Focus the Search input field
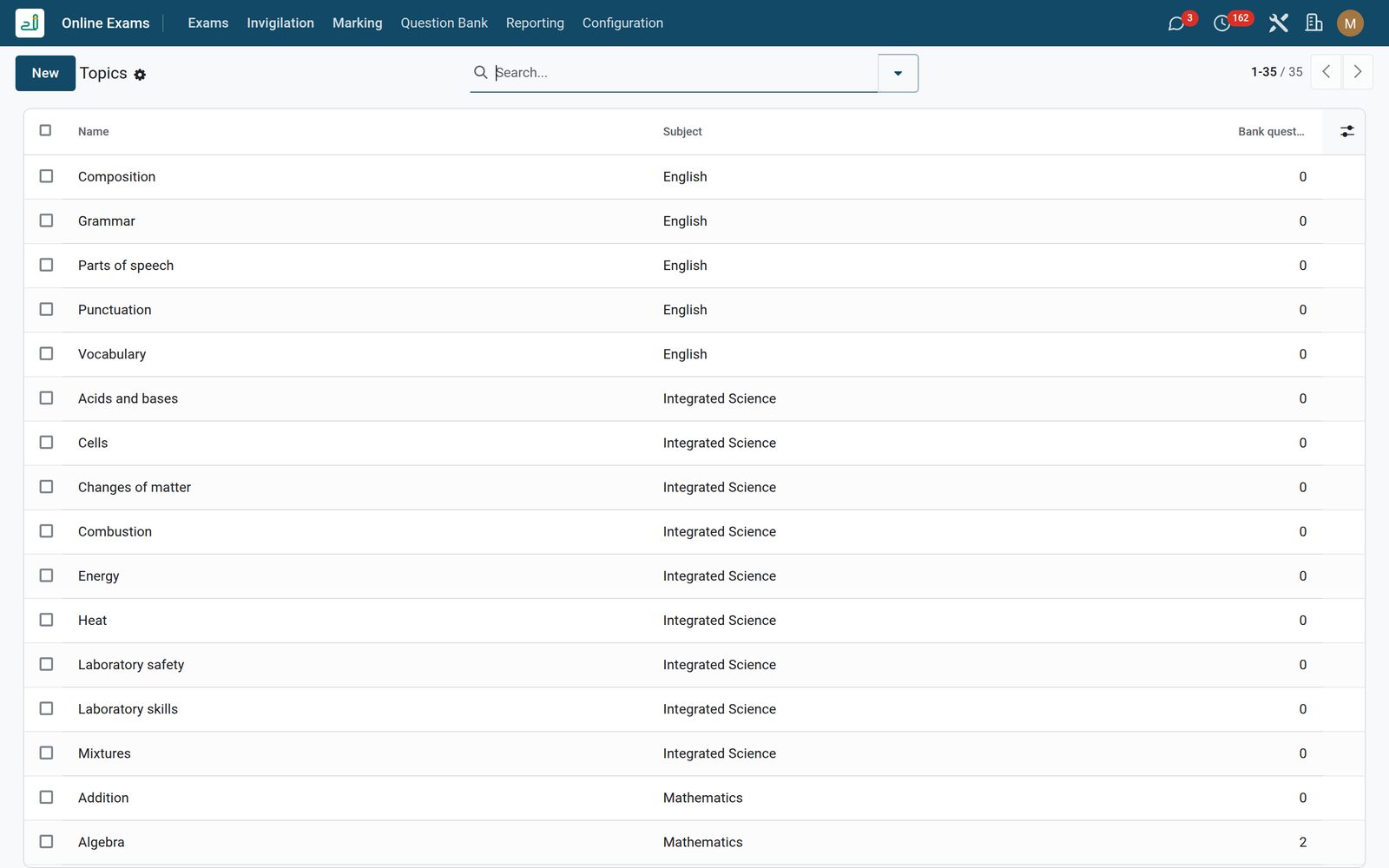 (684, 73)
